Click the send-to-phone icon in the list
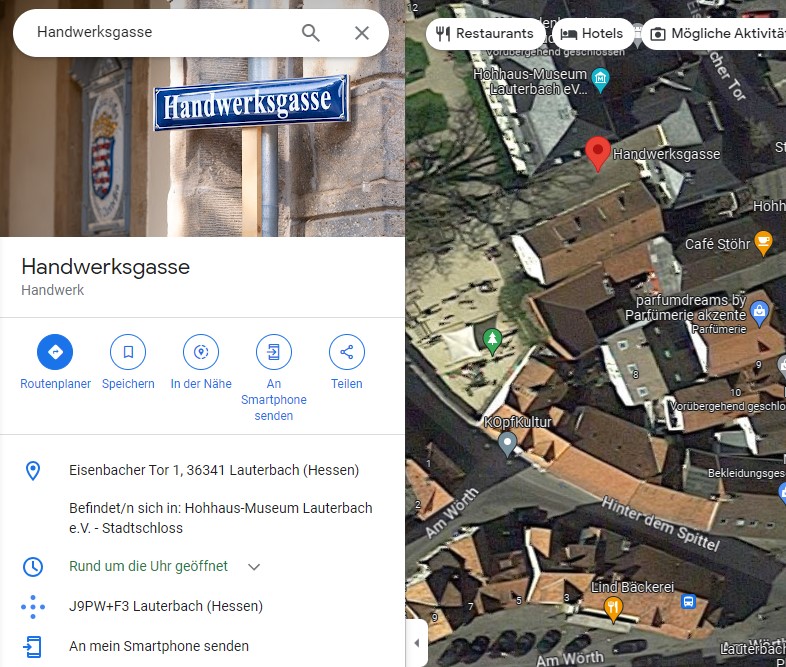The image size is (786, 667). (x=33, y=646)
